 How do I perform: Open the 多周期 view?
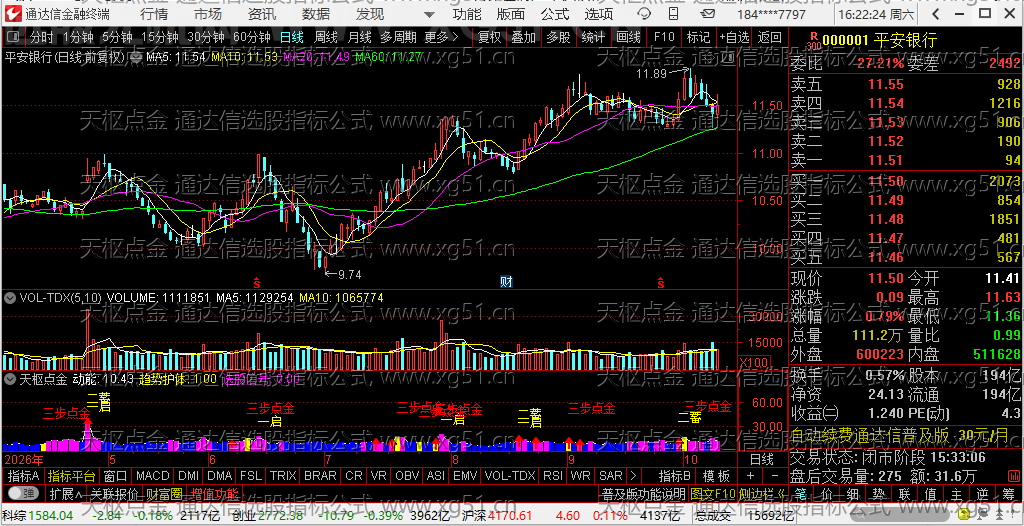coord(398,37)
